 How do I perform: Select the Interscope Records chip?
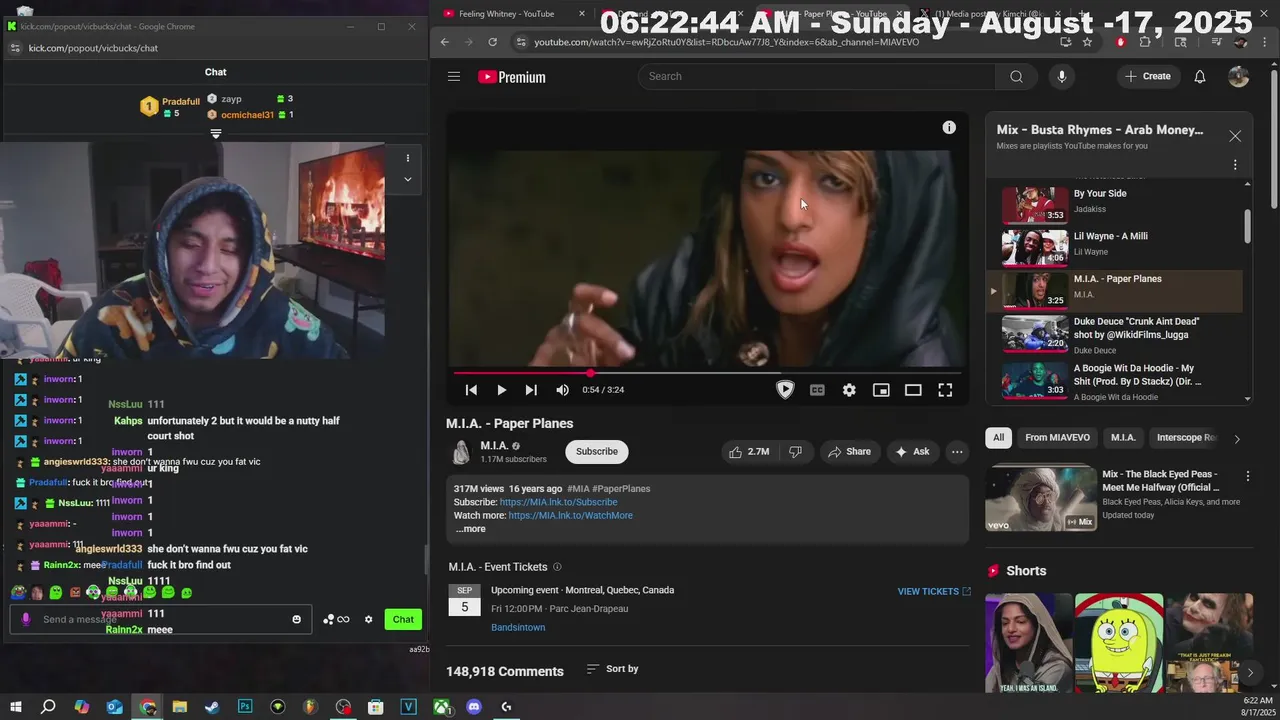[1187, 438]
